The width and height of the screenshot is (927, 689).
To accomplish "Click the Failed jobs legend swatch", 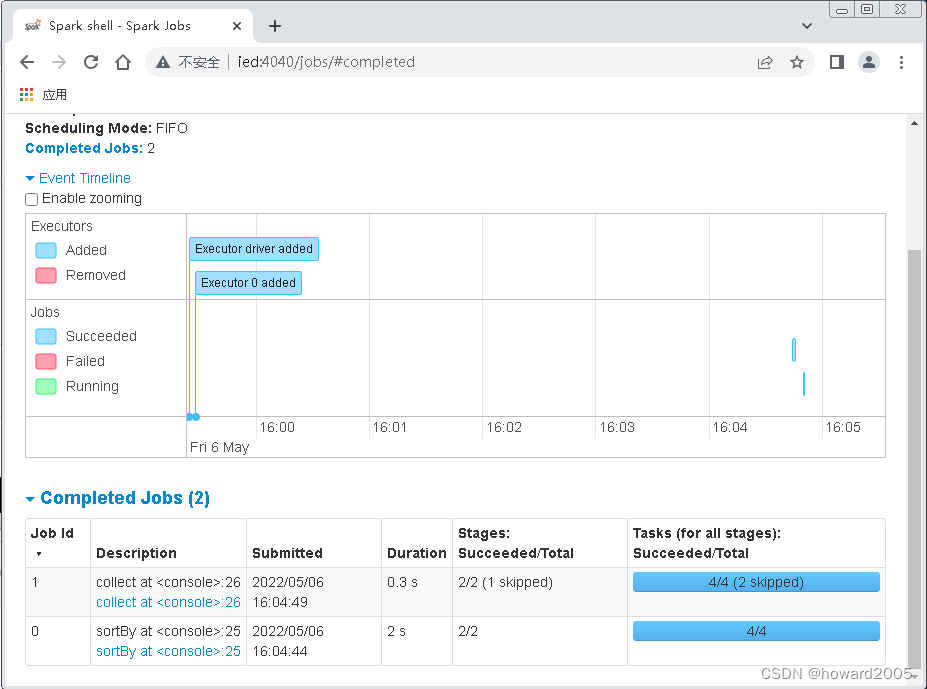I will tap(46, 361).
